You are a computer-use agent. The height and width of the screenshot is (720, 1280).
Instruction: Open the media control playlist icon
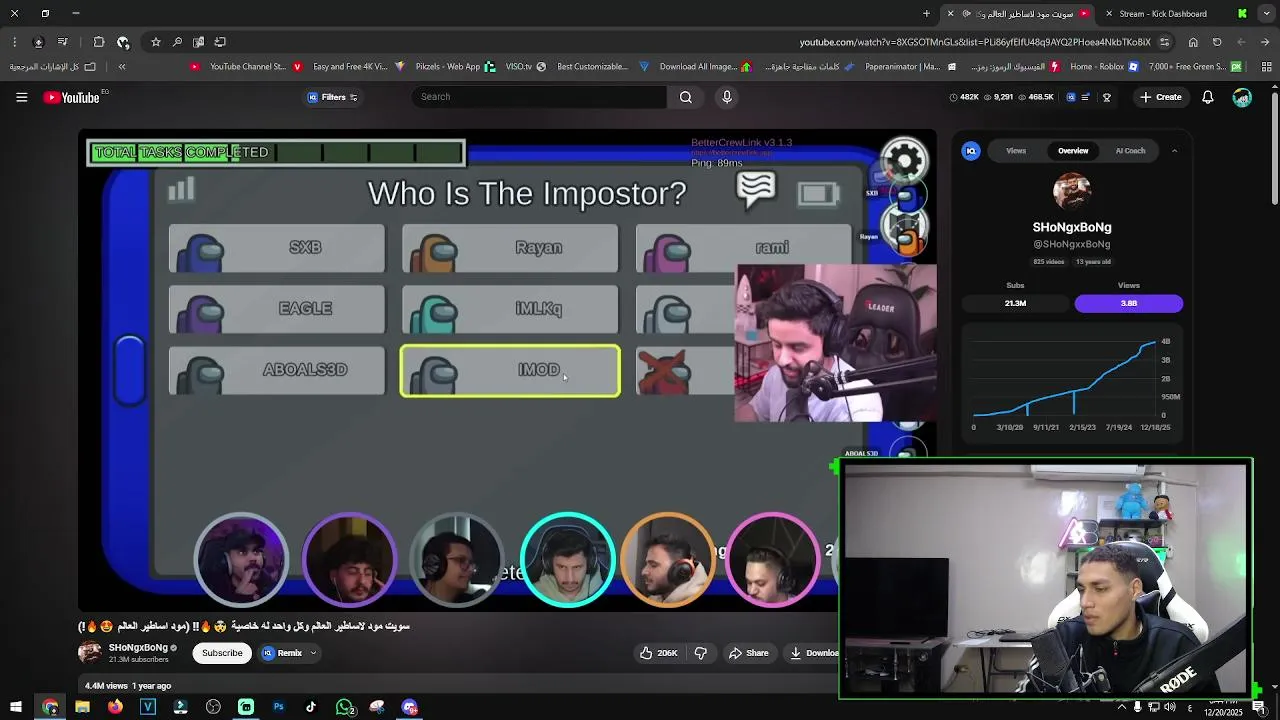62,42
